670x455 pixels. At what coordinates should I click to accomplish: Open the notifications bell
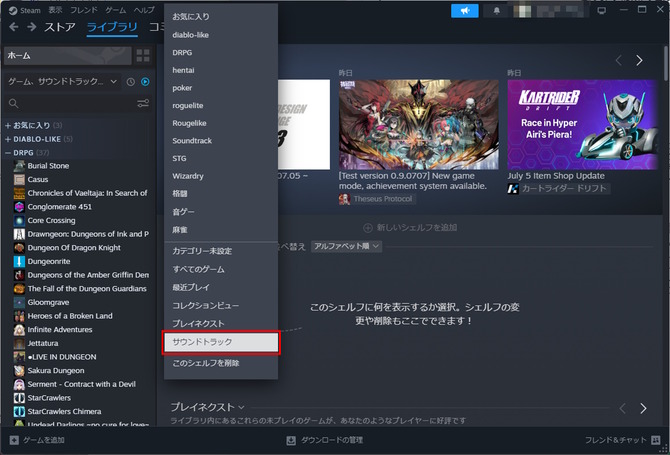click(497, 10)
